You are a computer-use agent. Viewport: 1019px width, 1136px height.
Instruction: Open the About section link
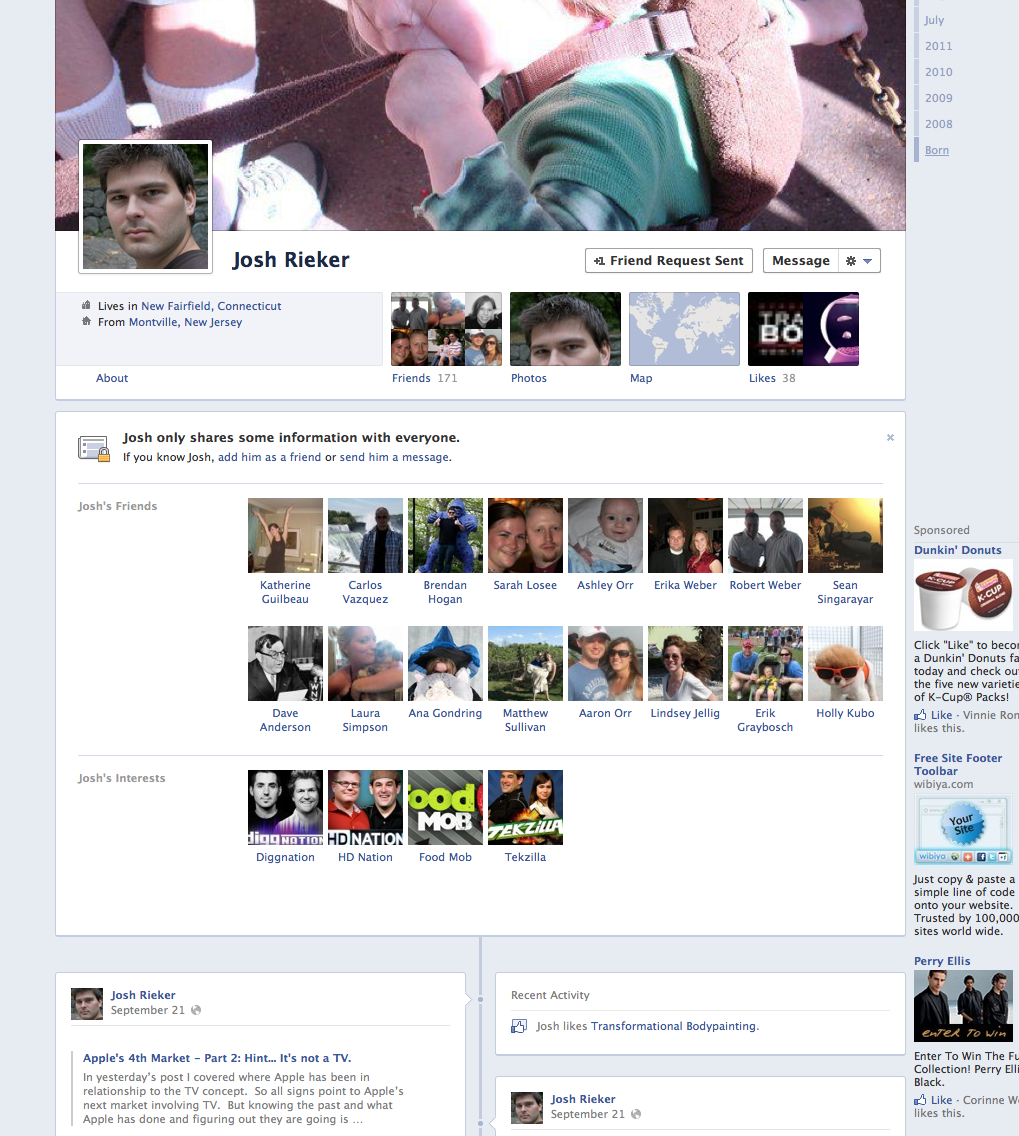click(x=112, y=378)
